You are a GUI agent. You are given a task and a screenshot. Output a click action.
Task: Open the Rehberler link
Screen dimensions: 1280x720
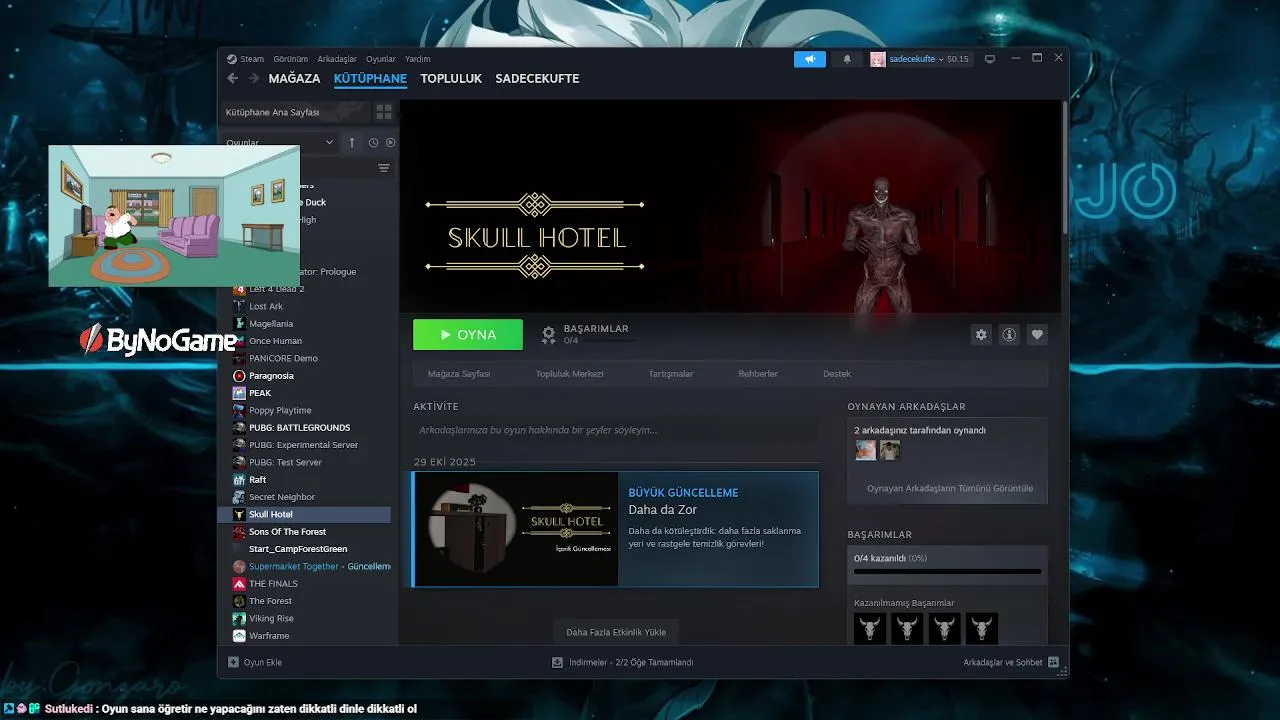(x=758, y=374)
